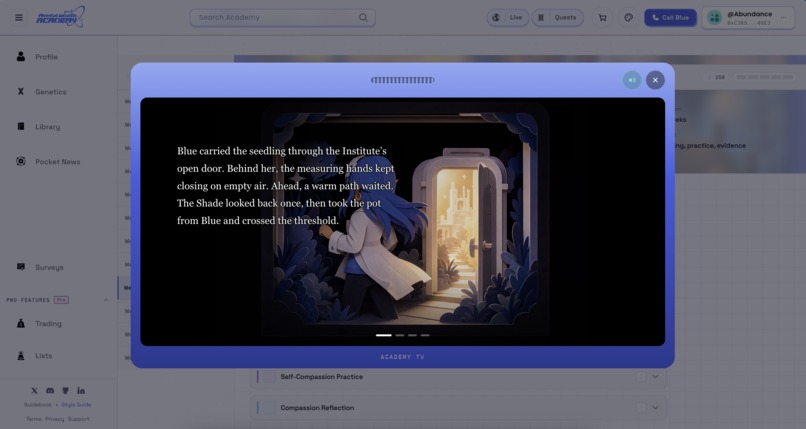Collapse the Pro Features section
The height and width of the screenshot is (429, 806).
pyautogui.click(x=106, y=300)
